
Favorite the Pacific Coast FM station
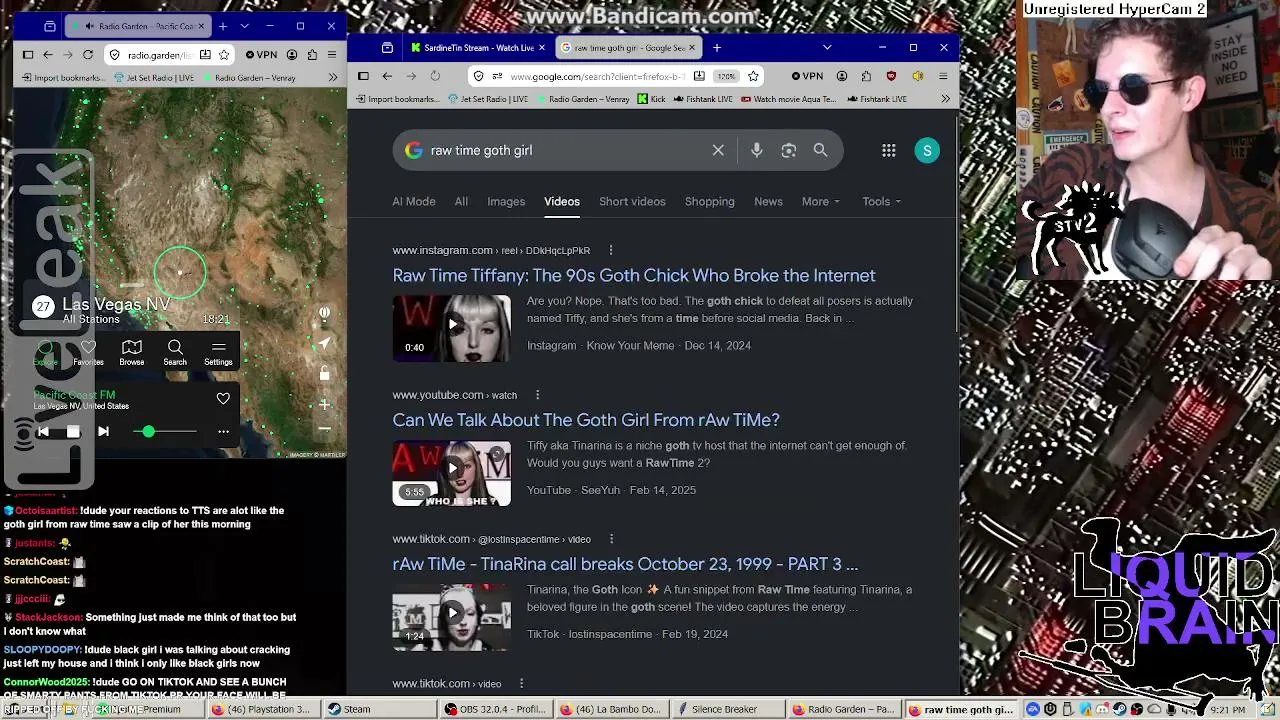pyautogui.click(x=223, y=399)
